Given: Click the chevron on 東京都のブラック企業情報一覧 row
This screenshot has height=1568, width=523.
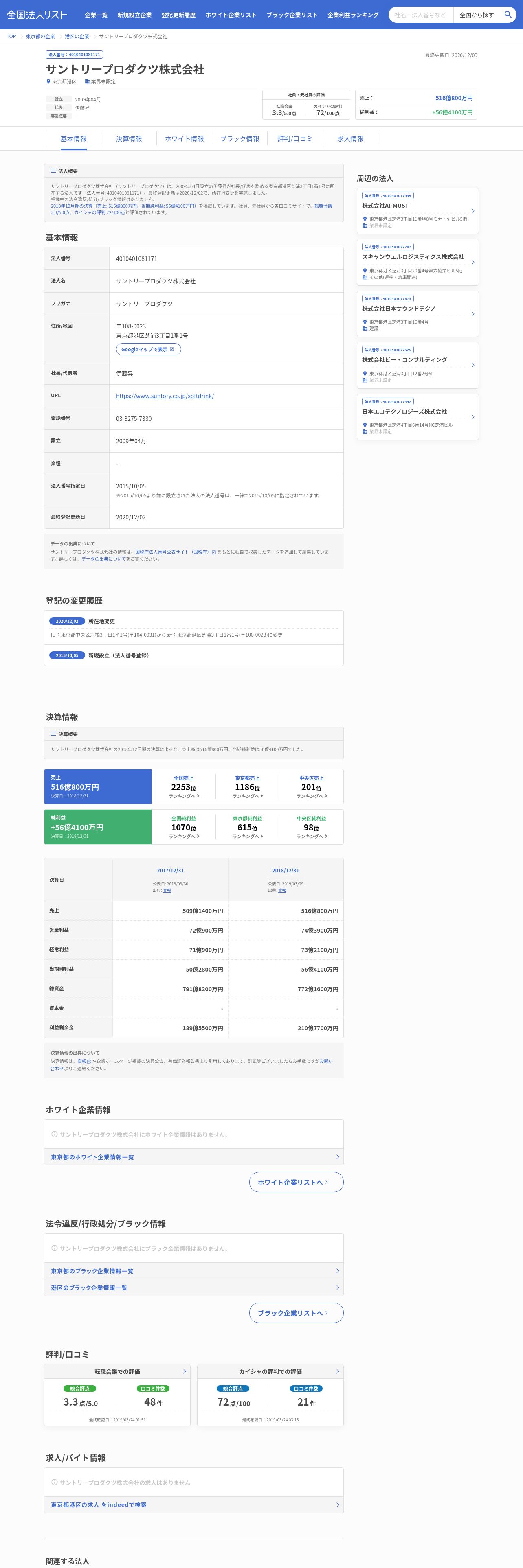Looking at the screenshot, I should click(x=338, y=1271).
